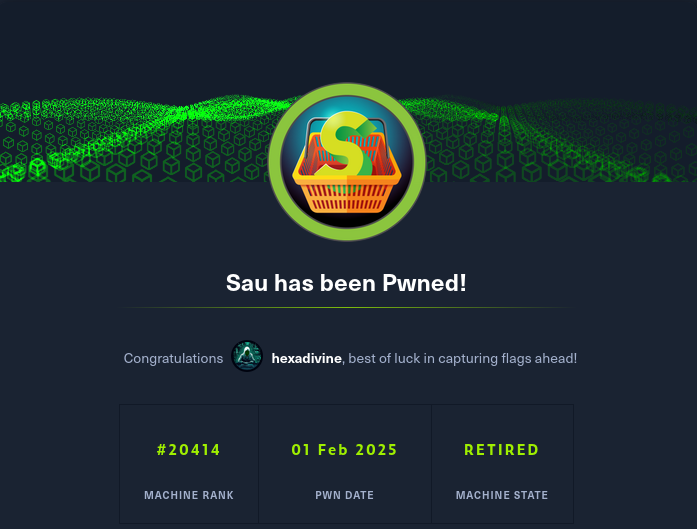Click the PWN DATE label

pyautogui.click(x=344, y=495)
